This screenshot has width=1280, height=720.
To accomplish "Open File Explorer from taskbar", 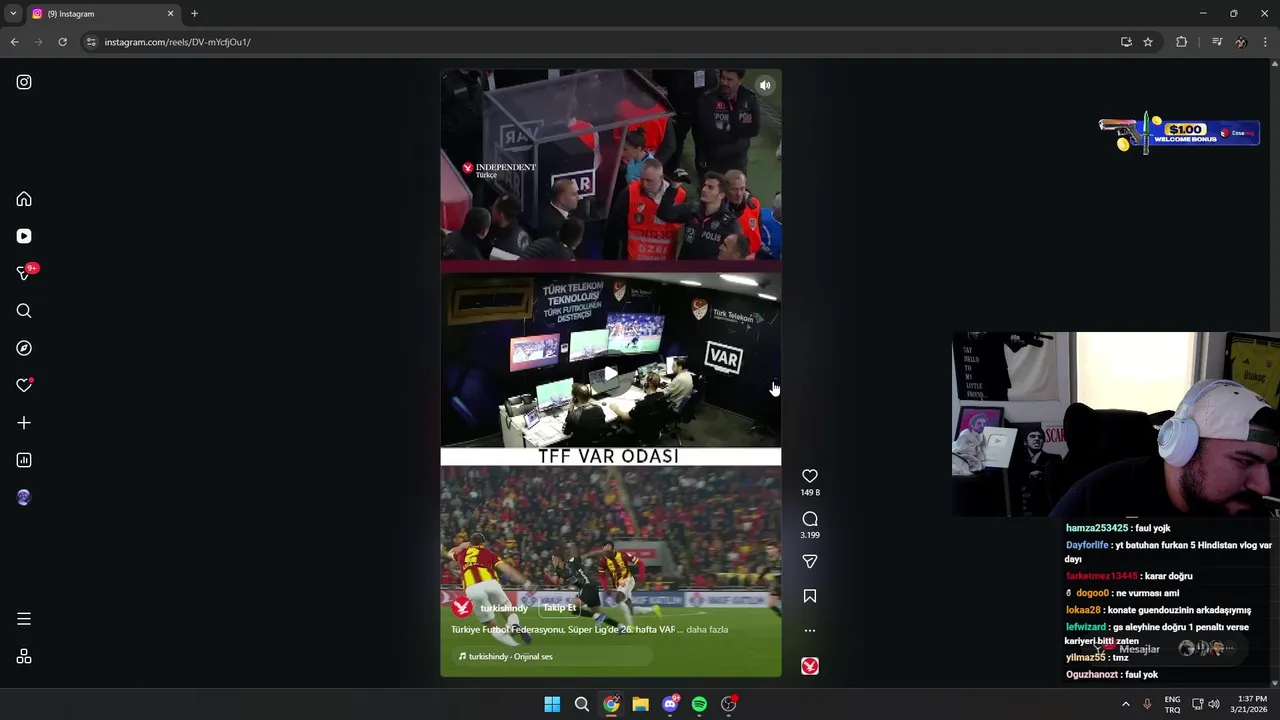I will tap(640, 704).
